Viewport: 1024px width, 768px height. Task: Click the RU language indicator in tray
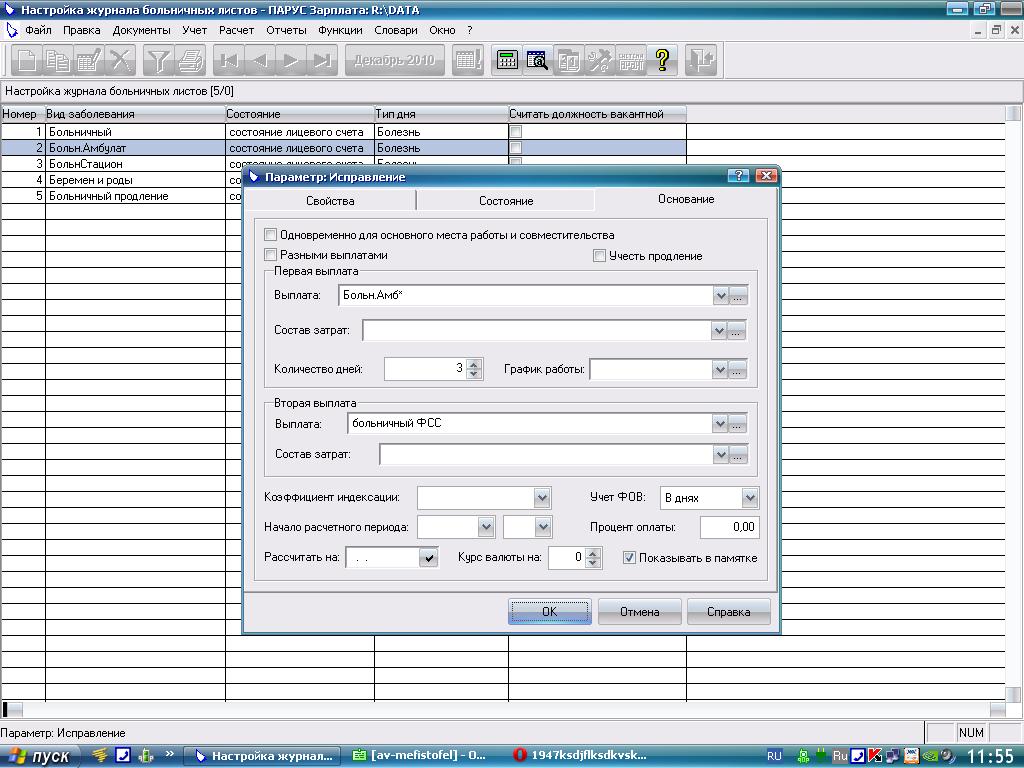tap(774, 756)
